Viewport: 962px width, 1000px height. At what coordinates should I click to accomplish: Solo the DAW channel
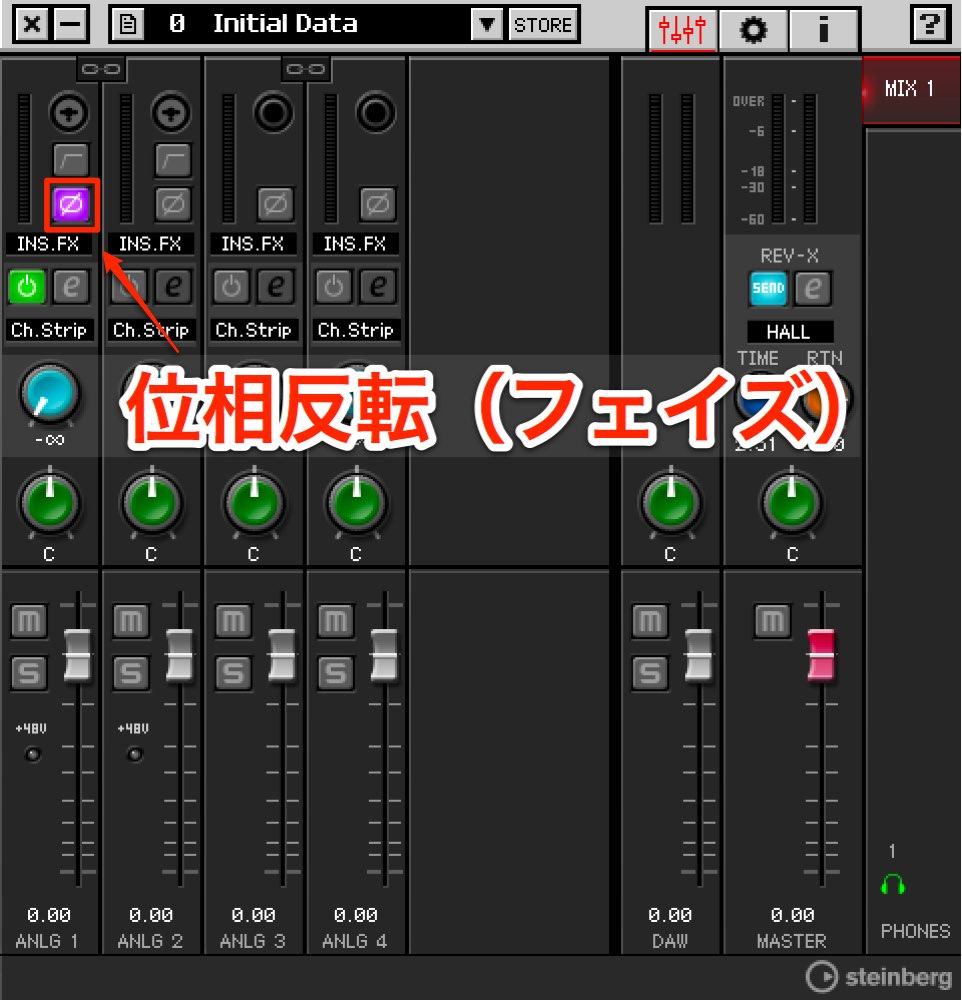click(650, 673)
